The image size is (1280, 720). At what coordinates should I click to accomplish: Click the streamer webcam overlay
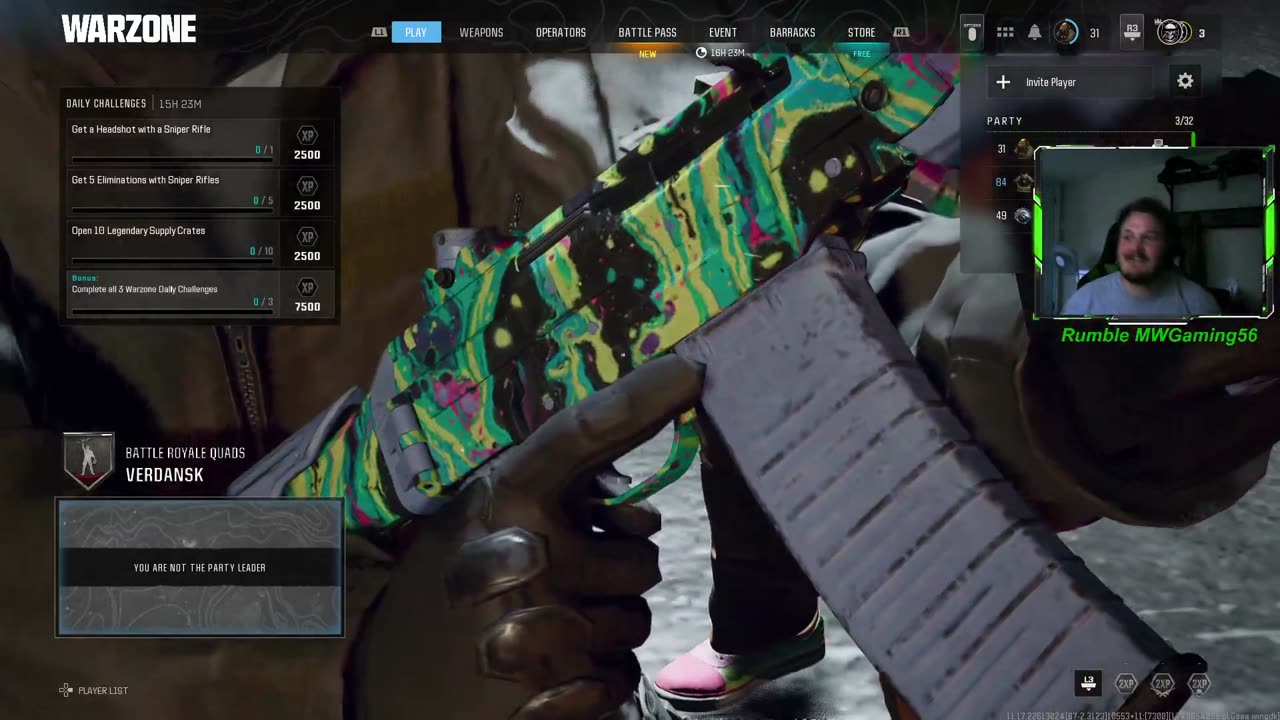point(1154,233)
